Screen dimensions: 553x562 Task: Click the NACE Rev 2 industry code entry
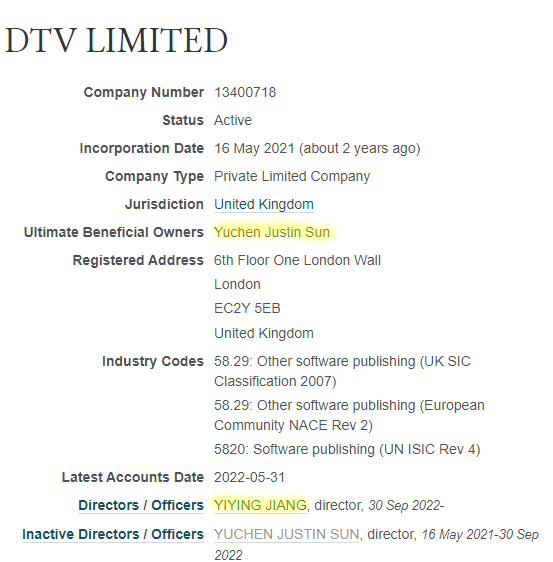[x=349, y=415]
